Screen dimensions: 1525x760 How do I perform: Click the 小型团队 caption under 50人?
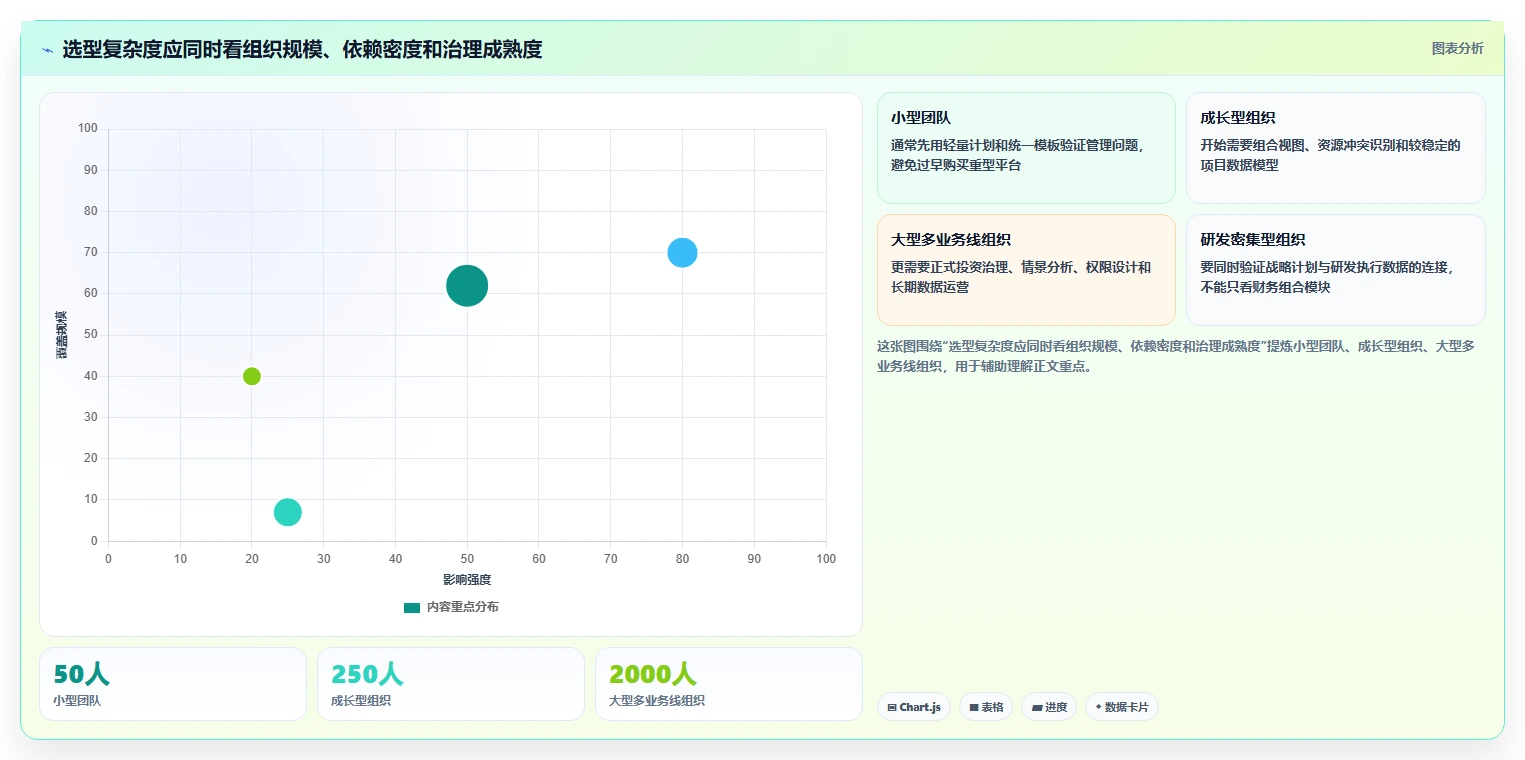point(77,701)
